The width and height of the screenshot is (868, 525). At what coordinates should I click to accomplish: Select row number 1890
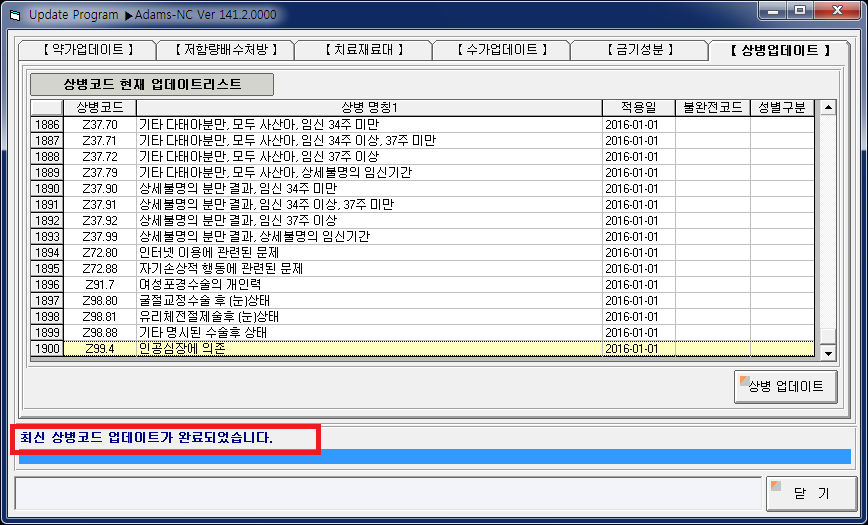(x=47, y=189)
